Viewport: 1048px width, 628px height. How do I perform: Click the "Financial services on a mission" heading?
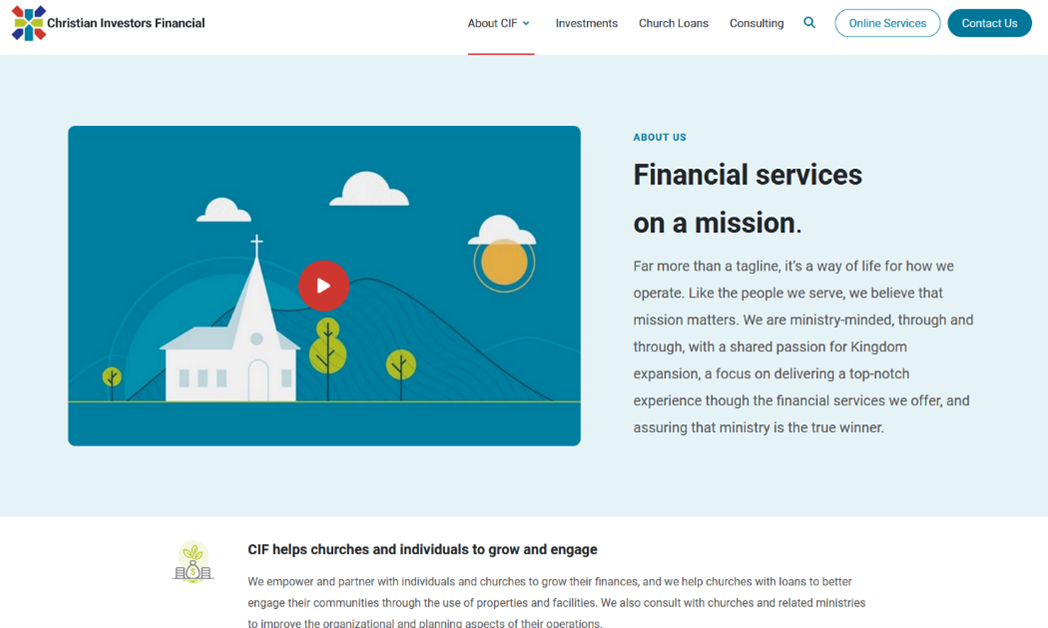747,198
